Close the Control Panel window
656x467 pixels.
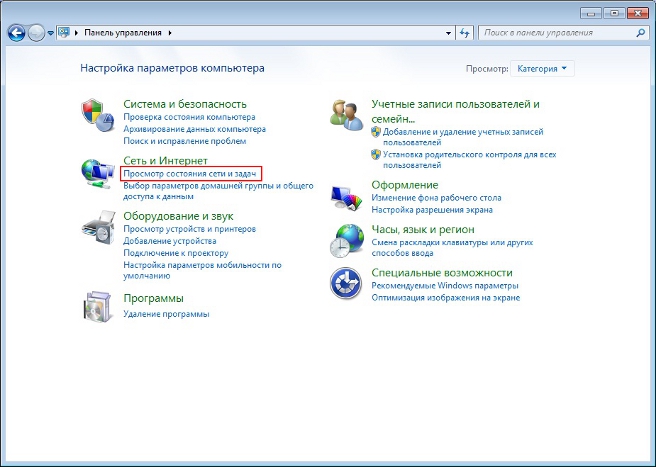[x=638, y=13]
